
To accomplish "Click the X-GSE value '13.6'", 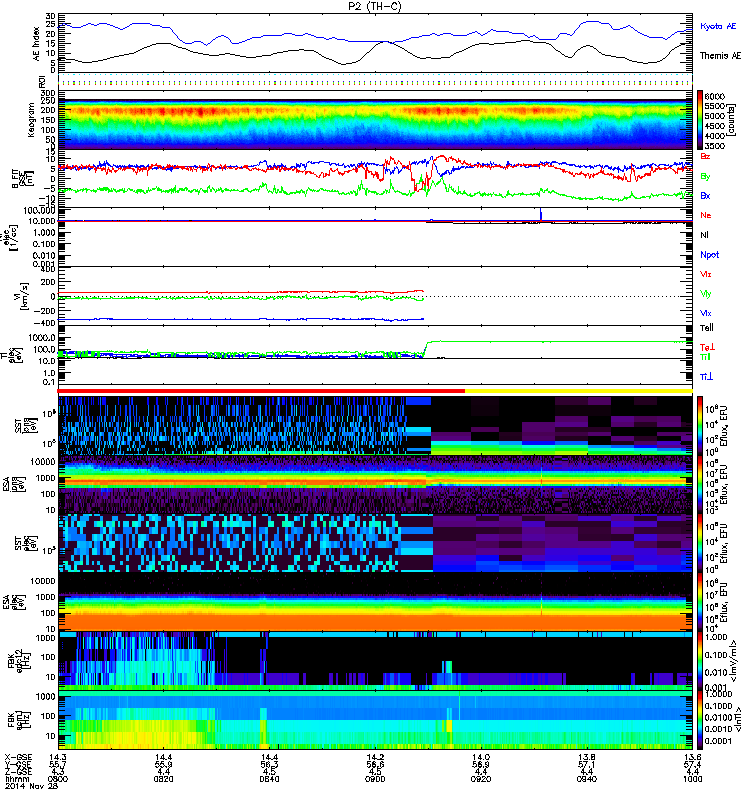I will coord(693,758).
